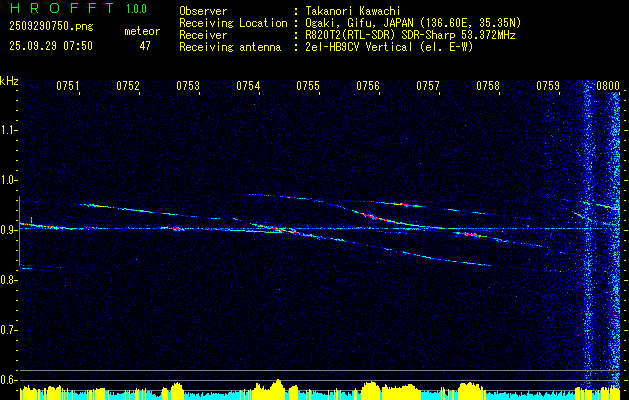Click the 0800 time marker
This screenshot has height=400, width=629.
(608, 86)
